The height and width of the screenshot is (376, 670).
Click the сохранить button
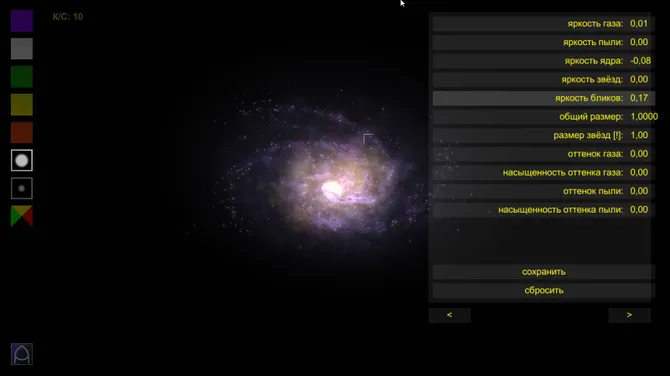544,272
